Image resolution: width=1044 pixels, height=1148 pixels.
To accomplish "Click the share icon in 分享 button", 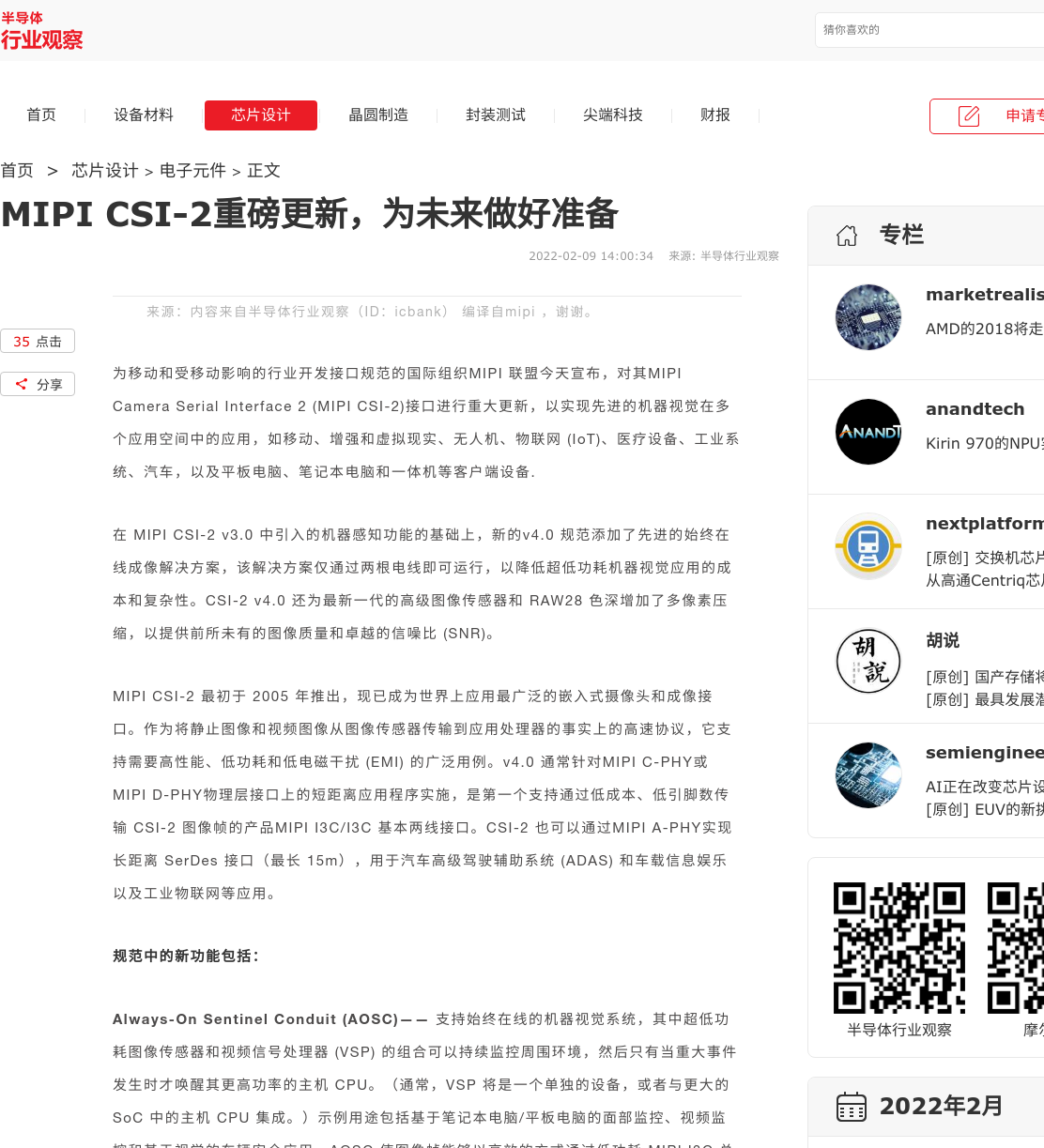I will coord(22,384).
